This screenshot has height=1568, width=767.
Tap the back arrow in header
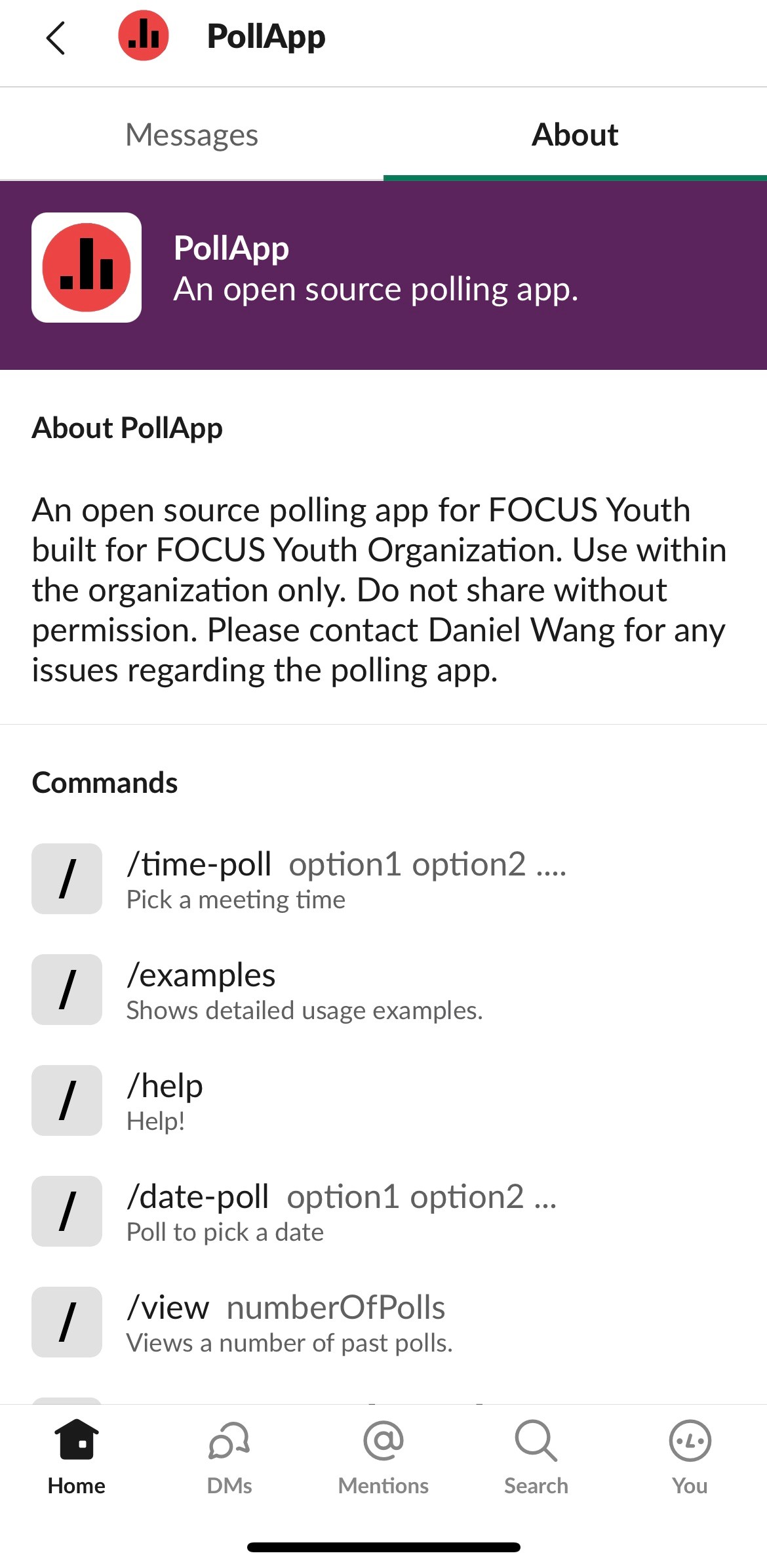[x=56, y=37]
